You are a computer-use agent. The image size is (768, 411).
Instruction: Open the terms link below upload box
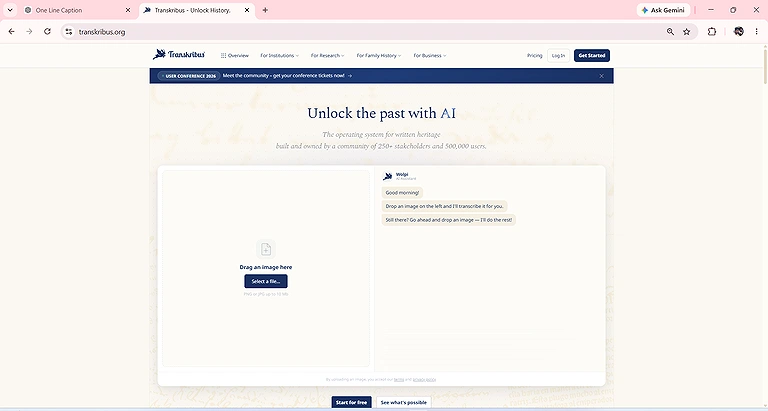tap(399, 379)
